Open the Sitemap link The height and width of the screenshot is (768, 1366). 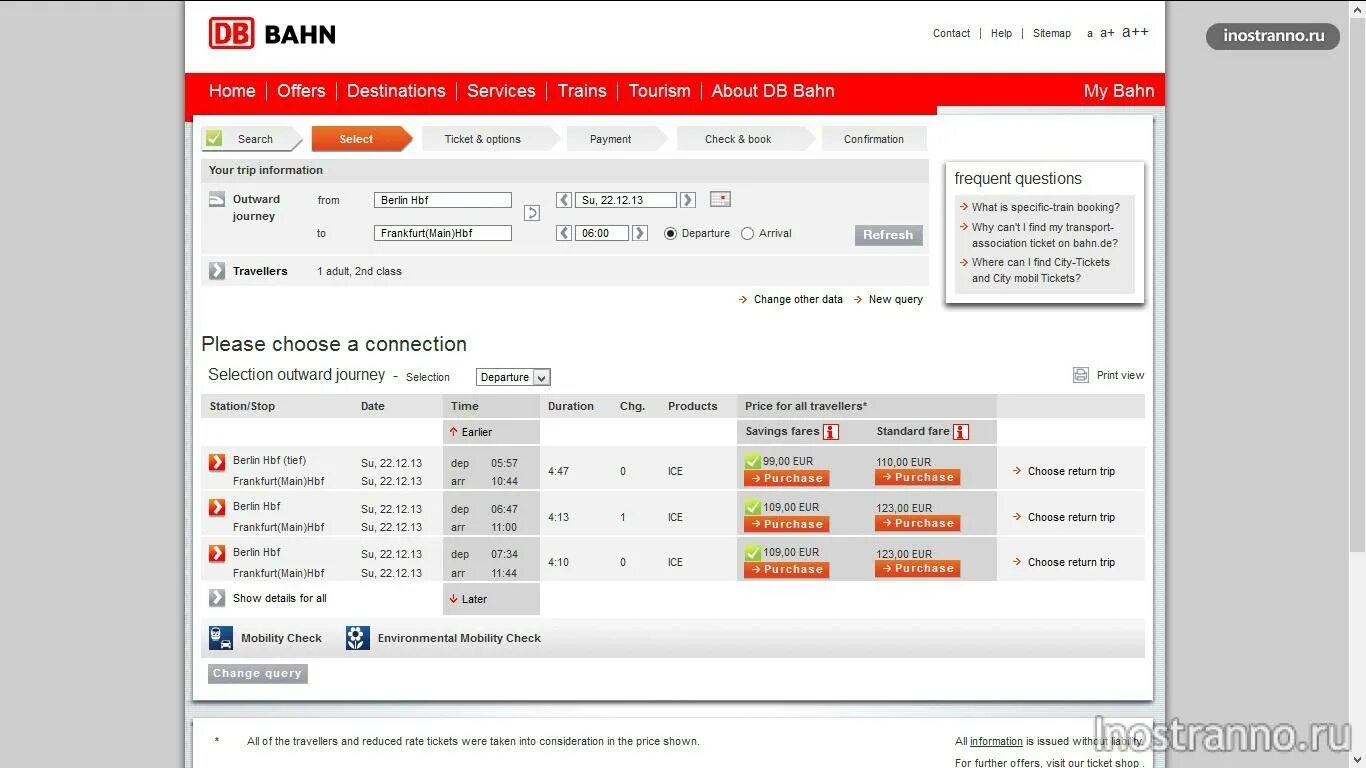[1052, 33]
